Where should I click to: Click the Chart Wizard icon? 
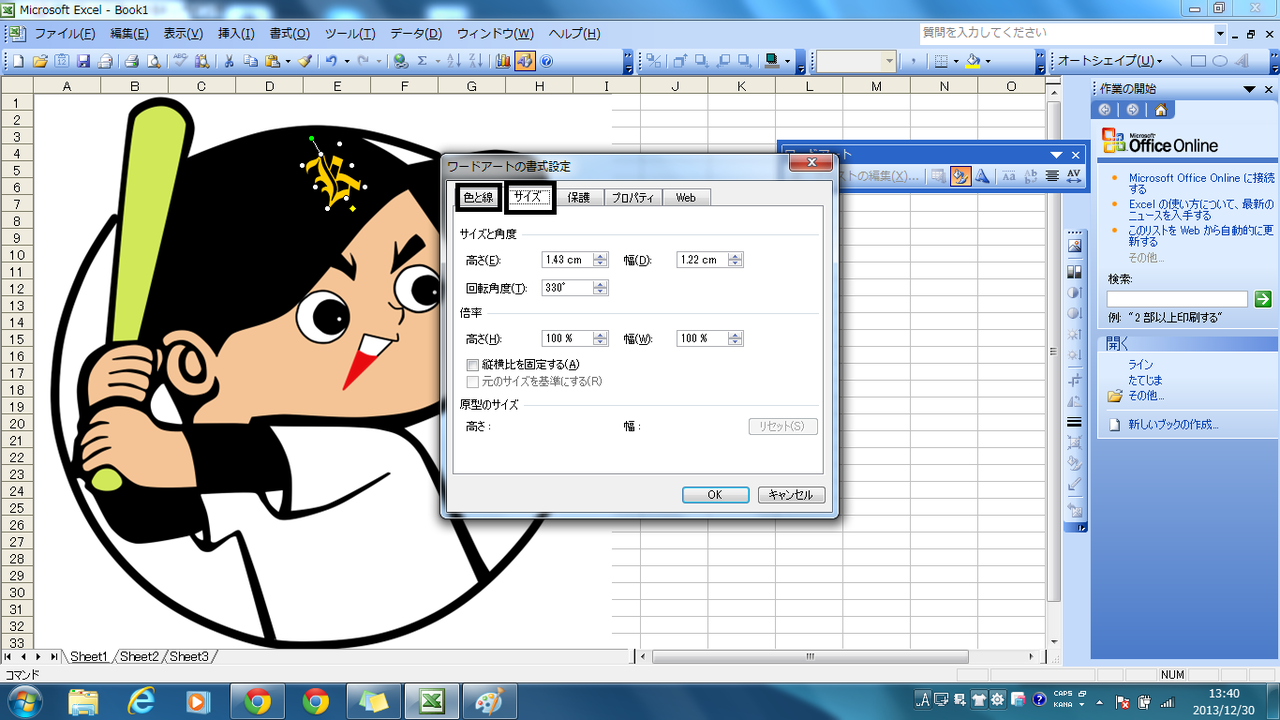503,61
